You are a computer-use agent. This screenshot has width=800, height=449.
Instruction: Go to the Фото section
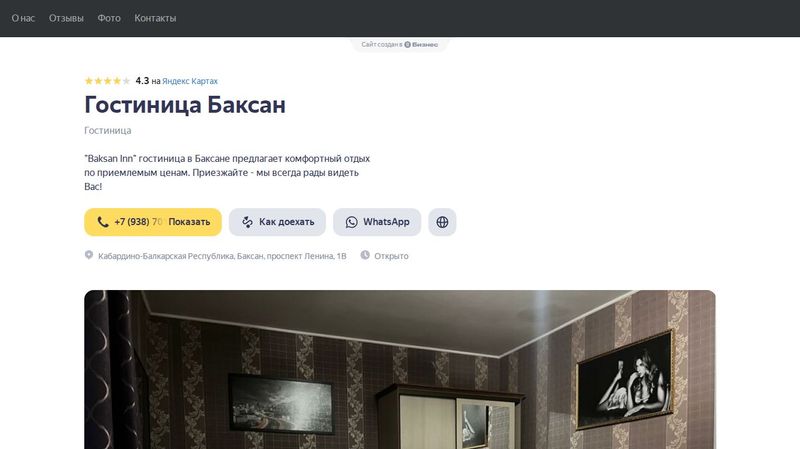point(109,18)
